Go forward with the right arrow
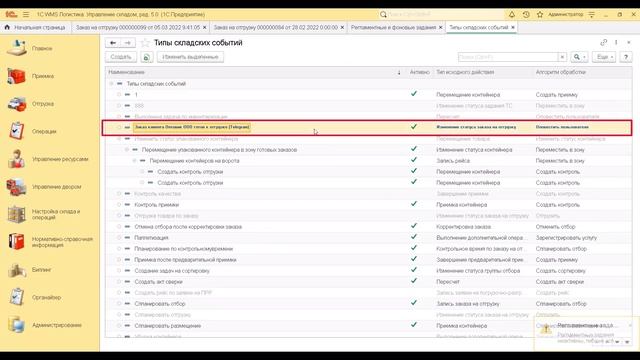This screenshot has width=640, height=360. pyautogui.click(x=127, y=43)
